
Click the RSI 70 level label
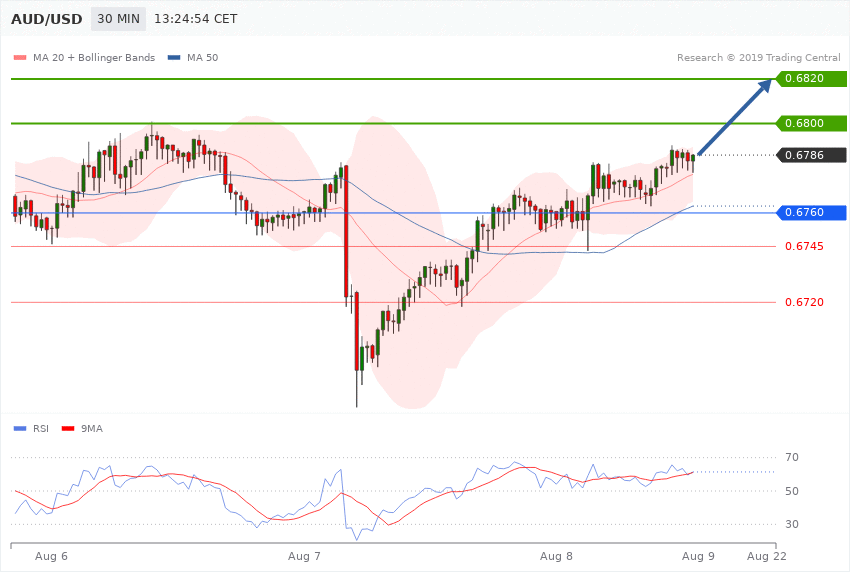791,457
